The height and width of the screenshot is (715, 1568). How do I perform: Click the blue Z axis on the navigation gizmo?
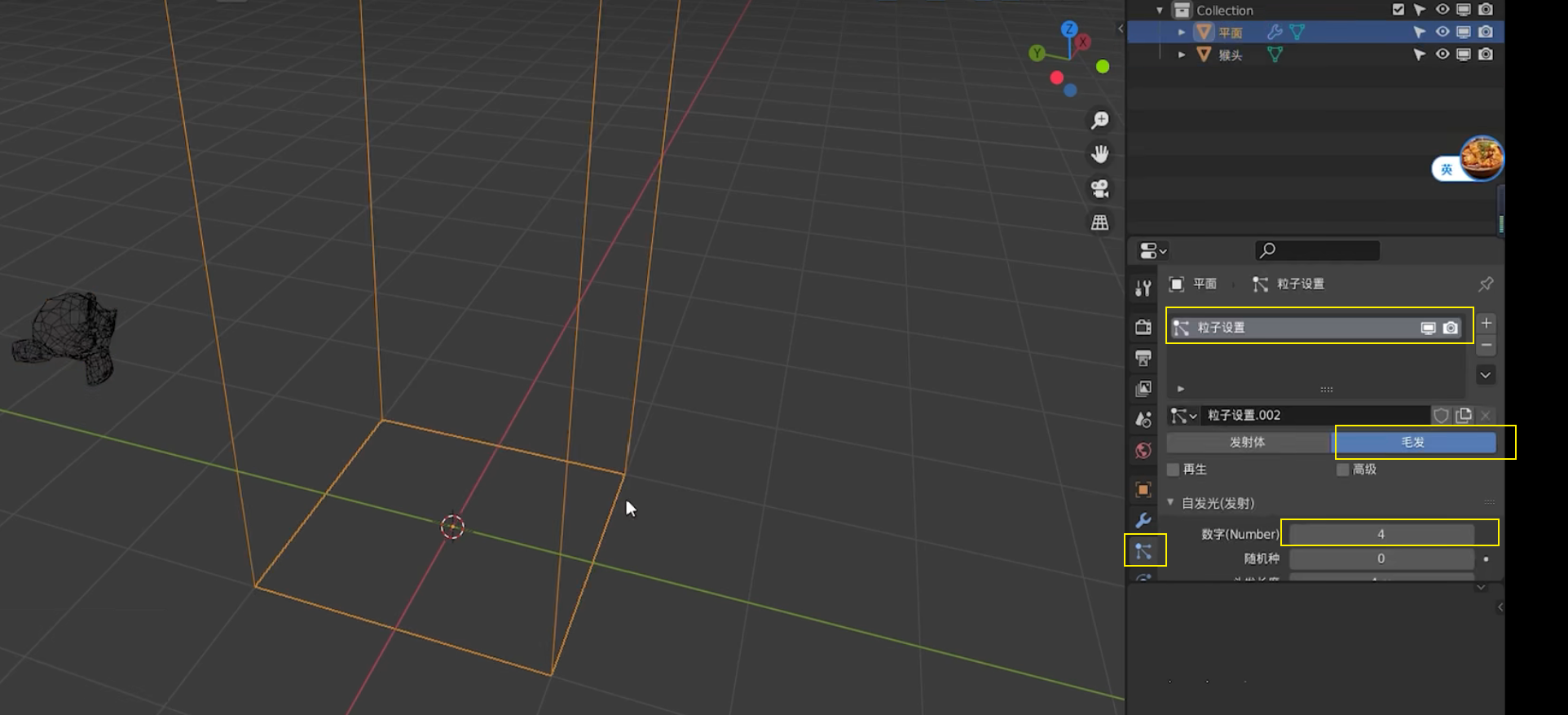tap(1069, 29)
